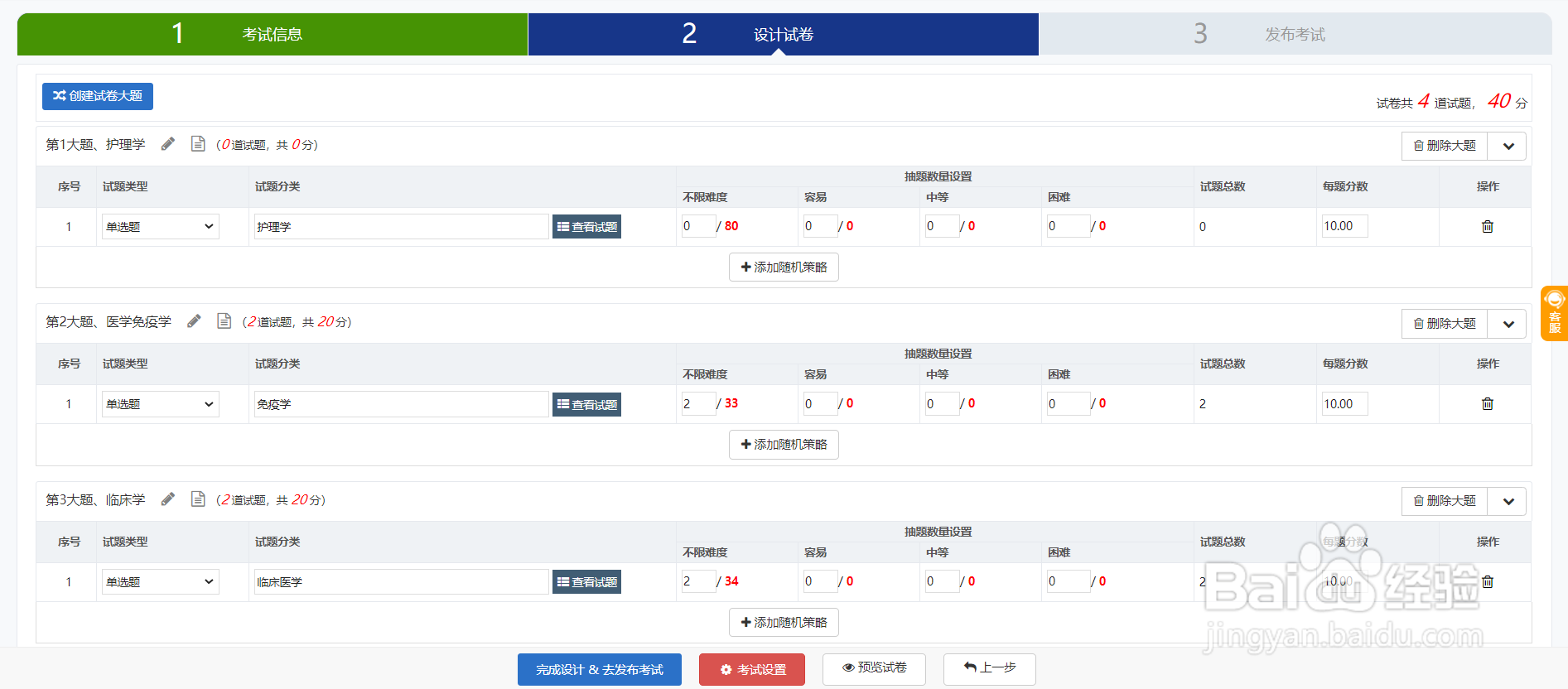Open 考试设置 red button

click(x=752, y=669)
